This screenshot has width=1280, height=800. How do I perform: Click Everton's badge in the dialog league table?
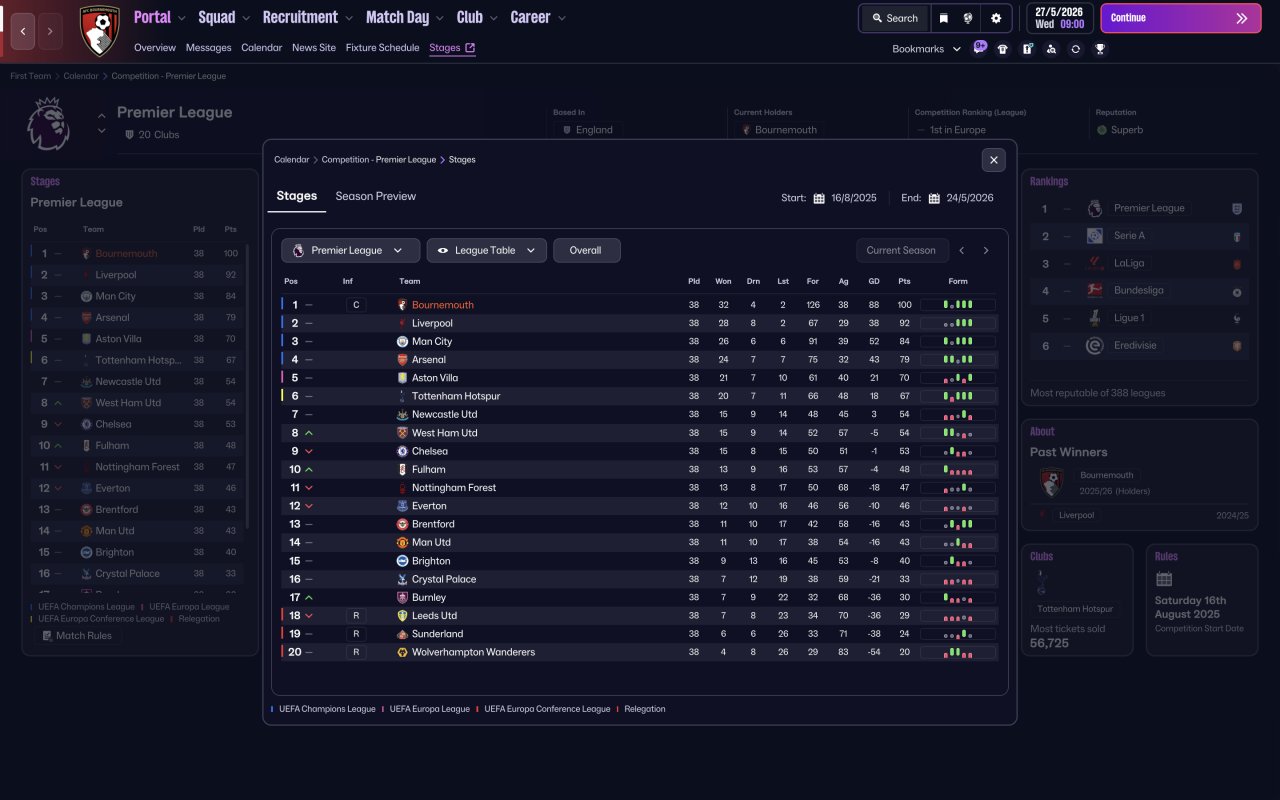[x=403, y=506]
